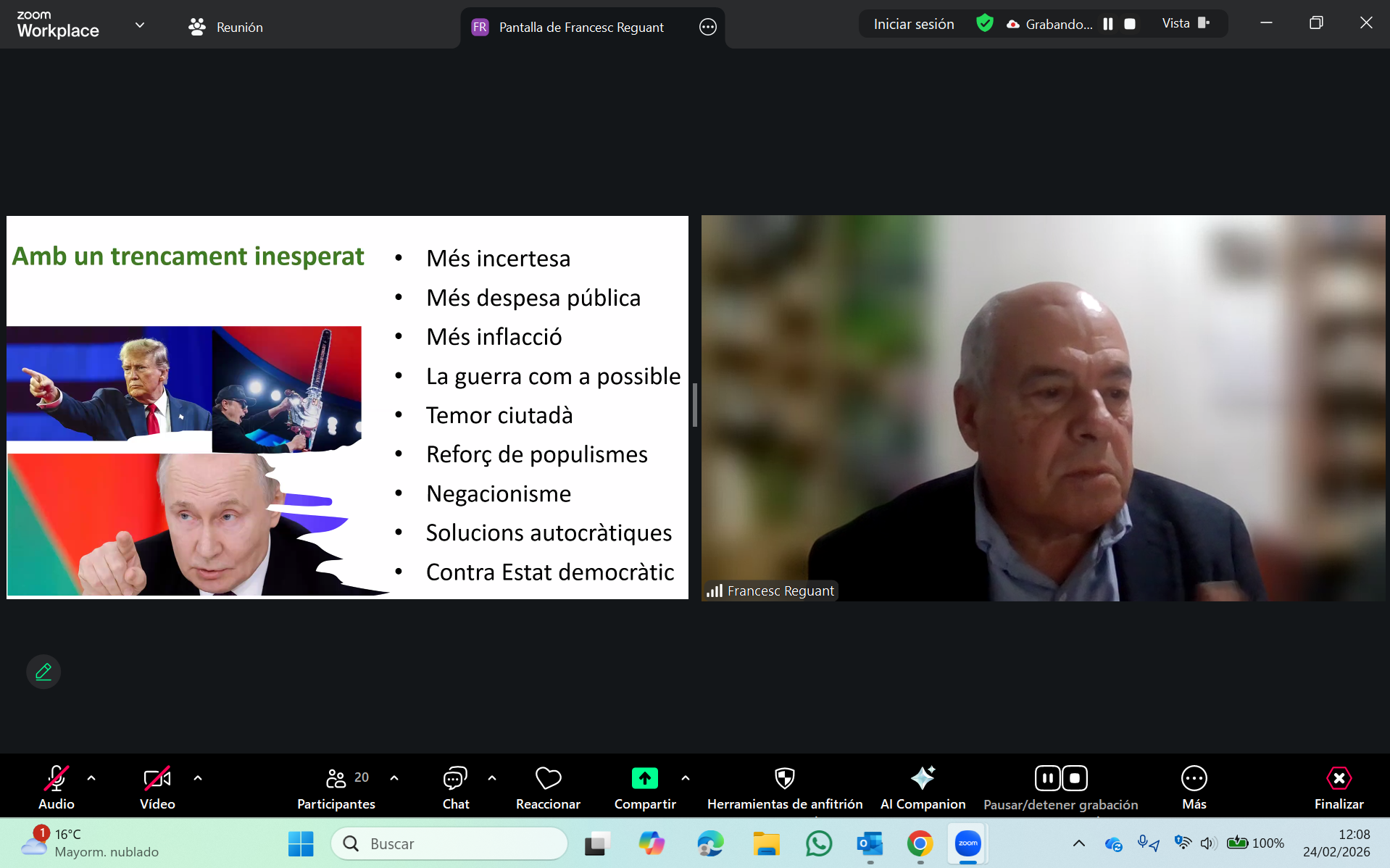Click the Reaccionar heart icon

coord(548,787)
